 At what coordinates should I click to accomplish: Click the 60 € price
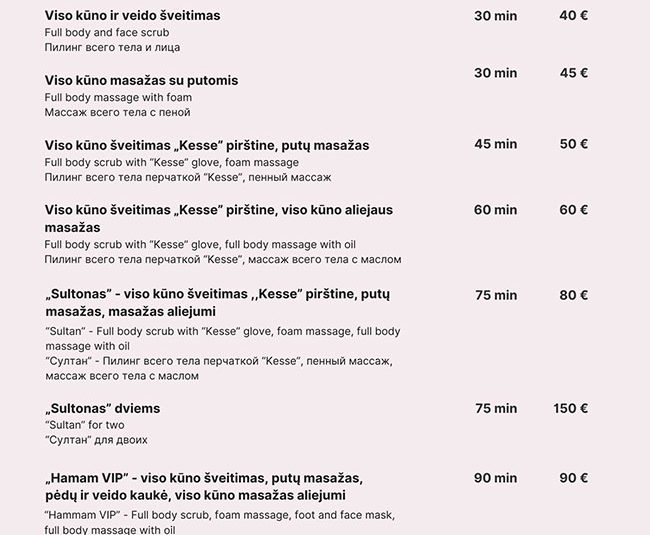pyautogui.click(x=574, y=210)
